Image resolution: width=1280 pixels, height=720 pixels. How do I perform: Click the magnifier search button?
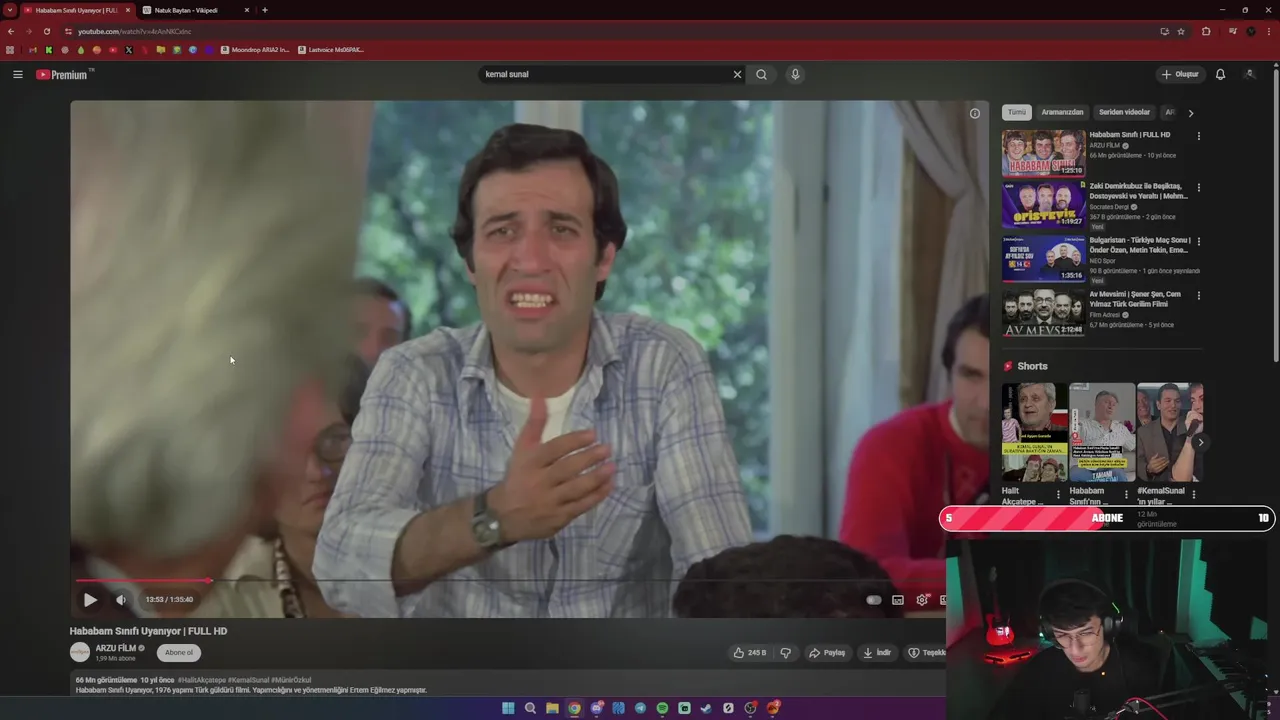762,74
